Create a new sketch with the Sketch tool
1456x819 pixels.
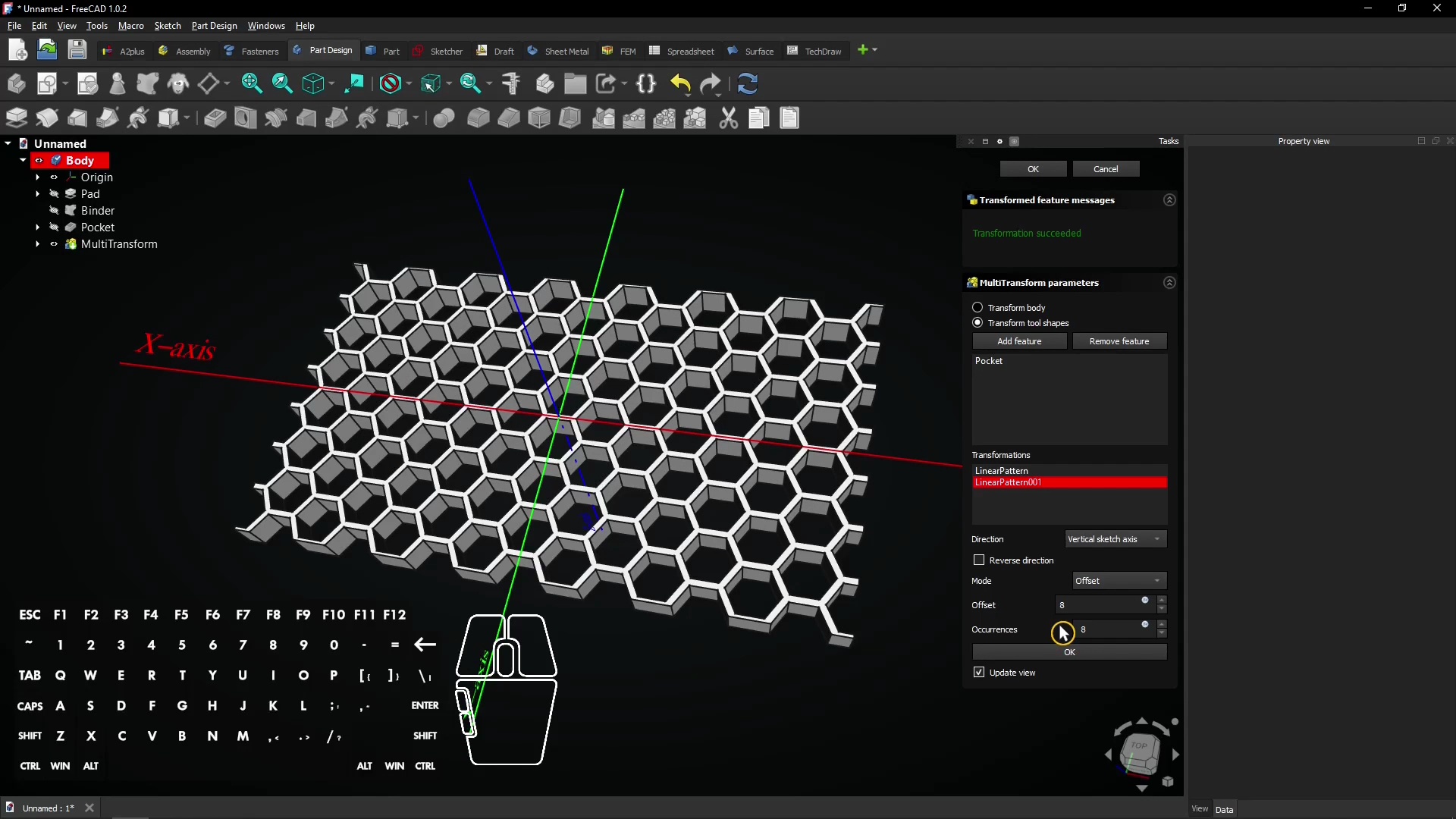pos(47,83)
